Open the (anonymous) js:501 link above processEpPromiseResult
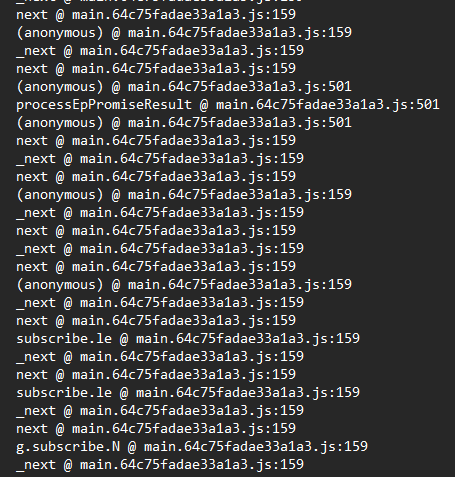The image size is (455, 477). pos(240,87)
